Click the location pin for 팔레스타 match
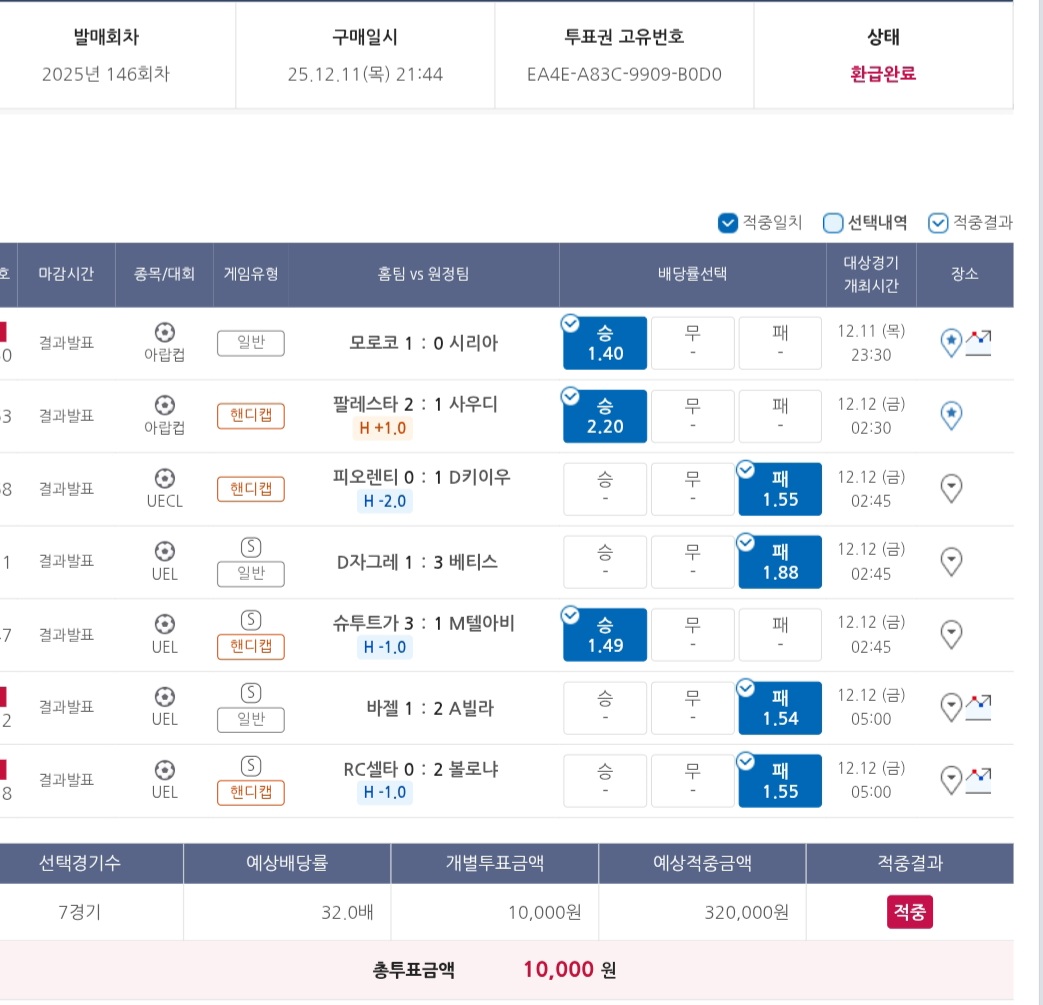 coord(951,415)
